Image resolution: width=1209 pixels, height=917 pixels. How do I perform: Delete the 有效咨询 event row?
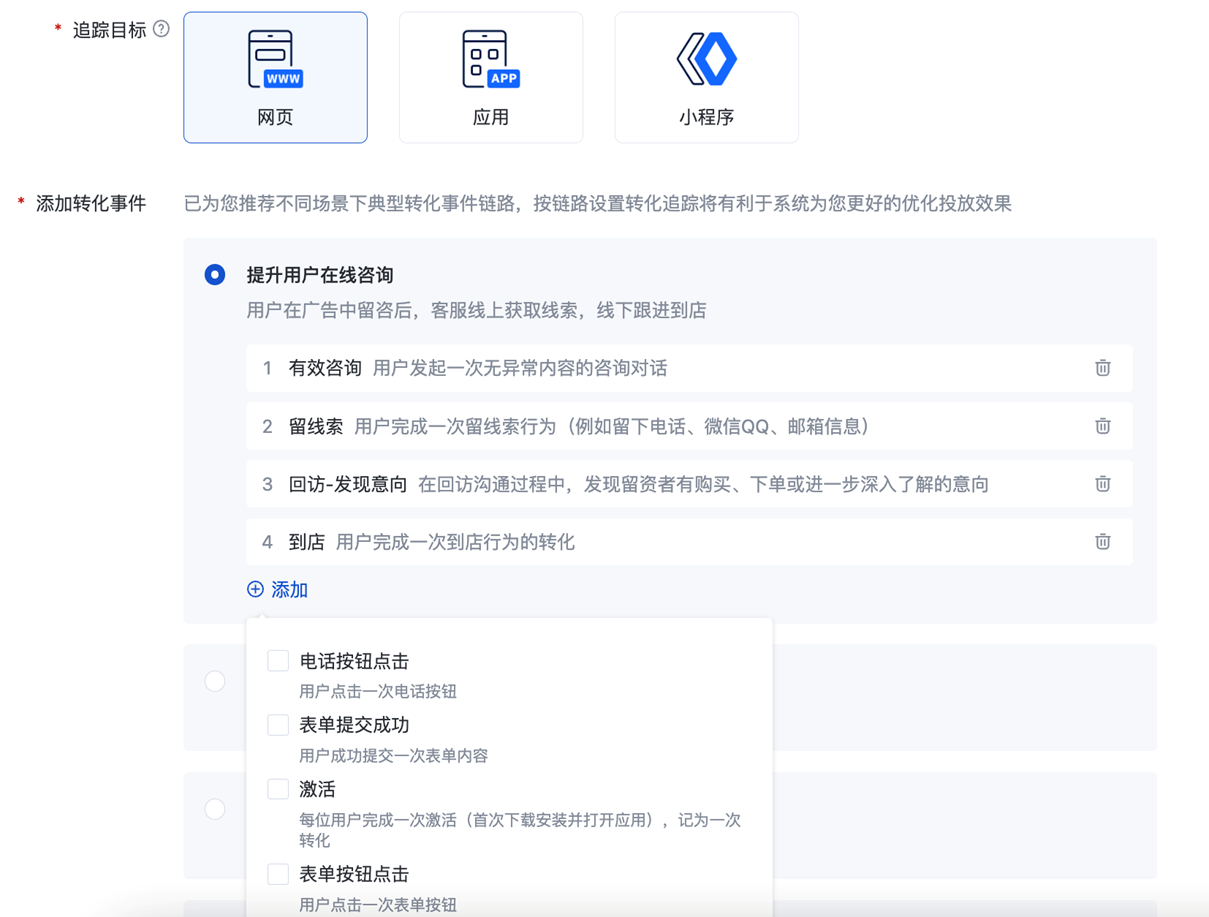(x=1102, y=368)
